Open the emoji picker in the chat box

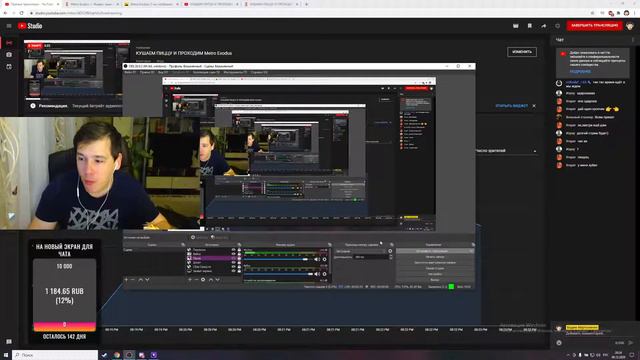tap(559, 342)
